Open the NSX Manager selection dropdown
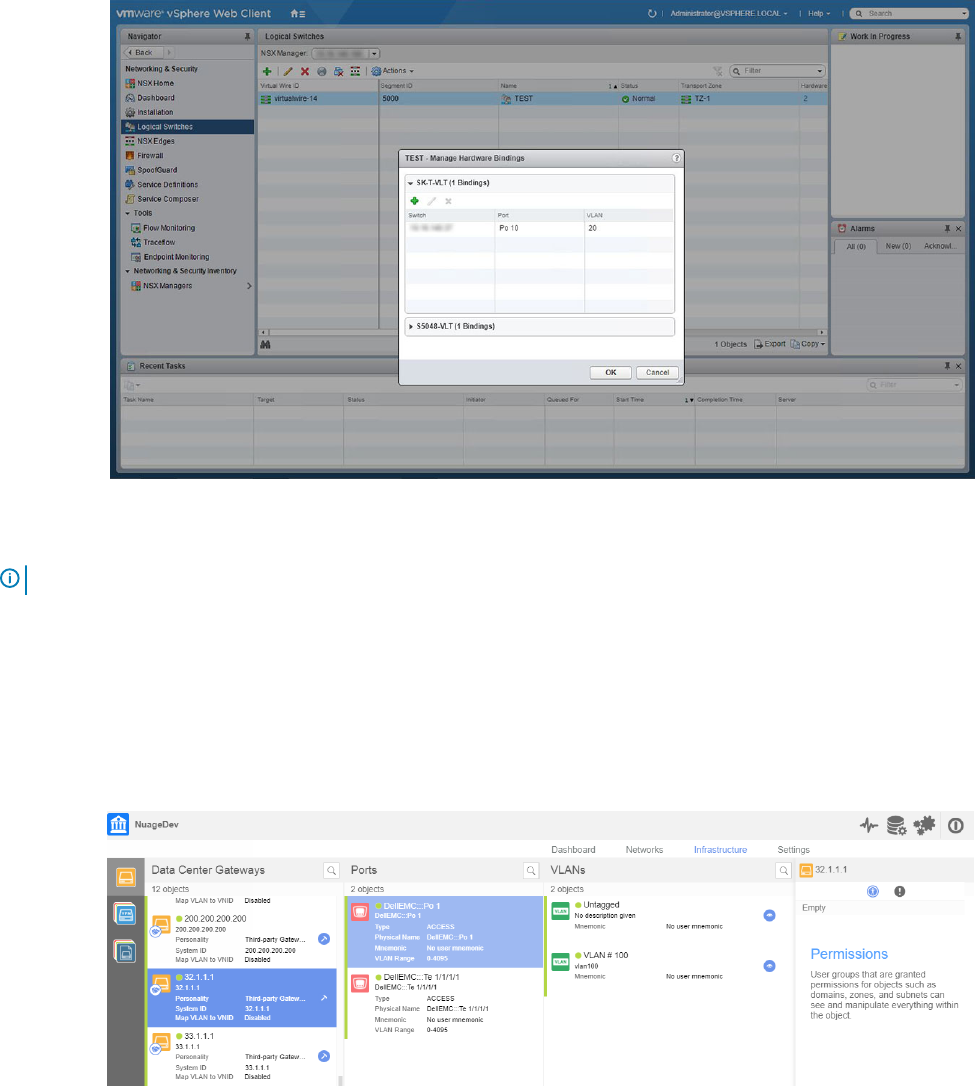 (x=374, y=53)
